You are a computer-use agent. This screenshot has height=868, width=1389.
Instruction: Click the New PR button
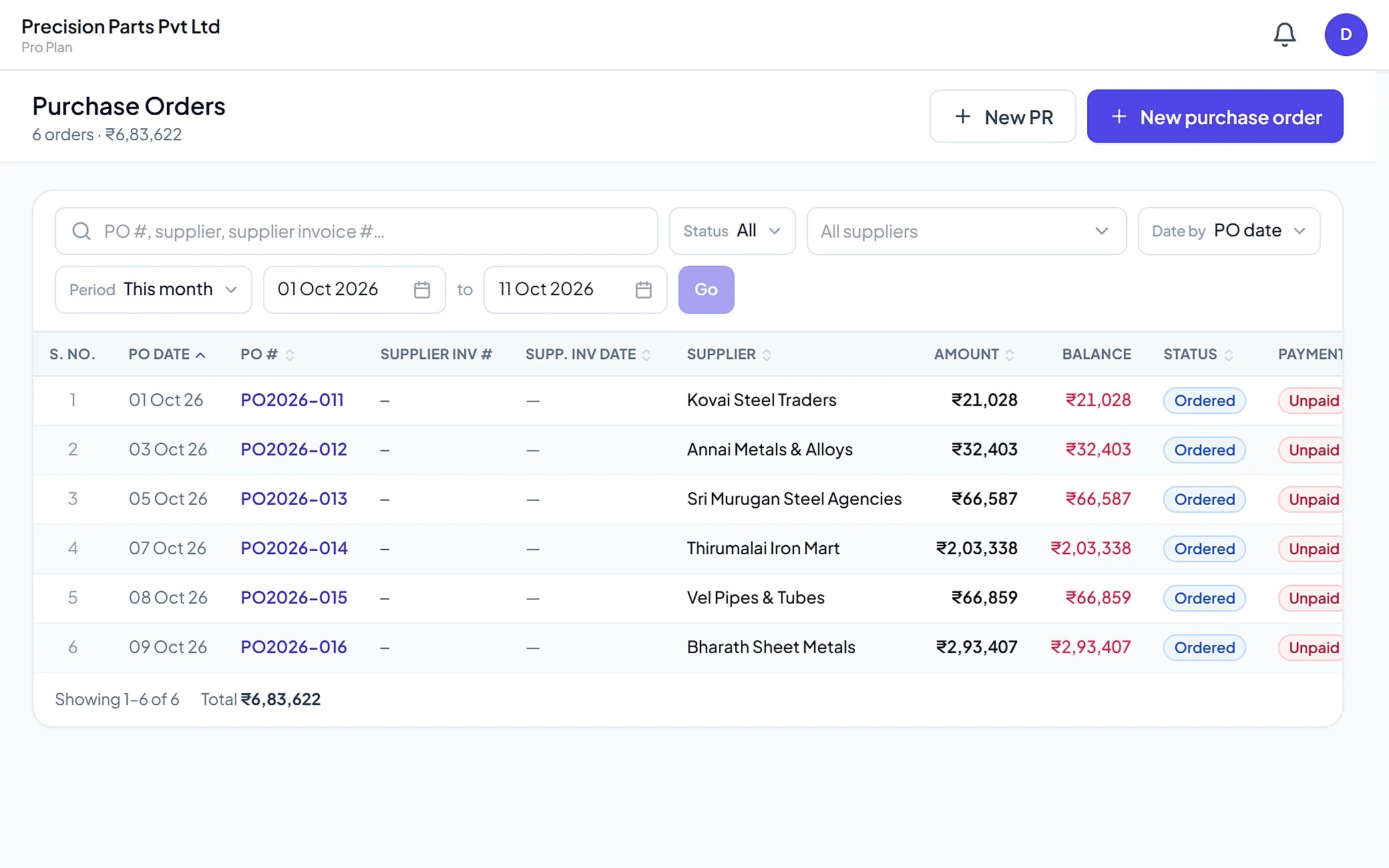click(1002, 116)
